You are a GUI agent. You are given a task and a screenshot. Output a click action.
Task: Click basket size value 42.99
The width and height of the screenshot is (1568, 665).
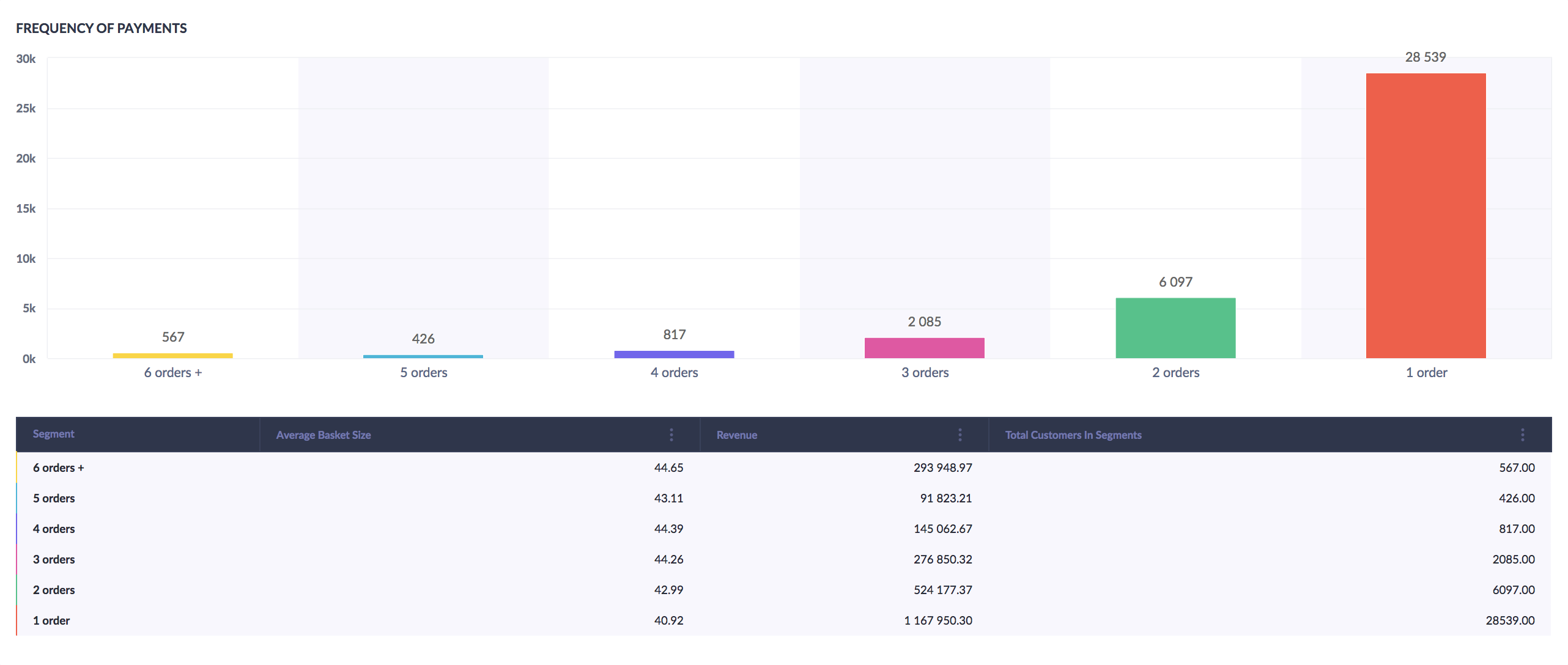coord(668,590)
